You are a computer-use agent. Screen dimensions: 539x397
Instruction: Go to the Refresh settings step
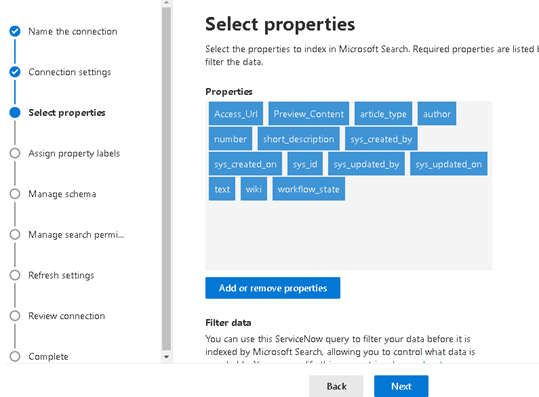click(x=61, y=275)
